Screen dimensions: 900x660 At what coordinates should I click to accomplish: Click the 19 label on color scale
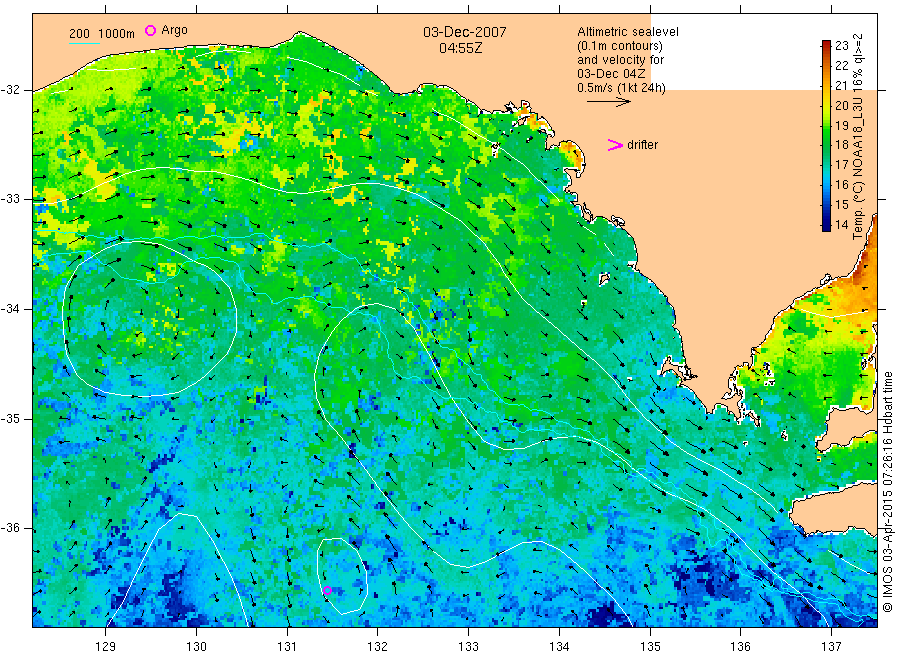(x=841, y=125)
